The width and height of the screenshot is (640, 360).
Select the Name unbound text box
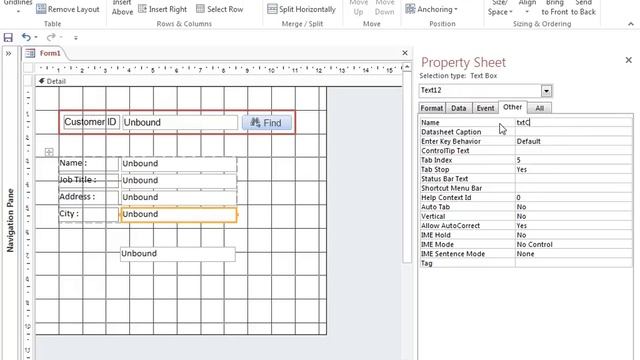(x=178, y=164)
